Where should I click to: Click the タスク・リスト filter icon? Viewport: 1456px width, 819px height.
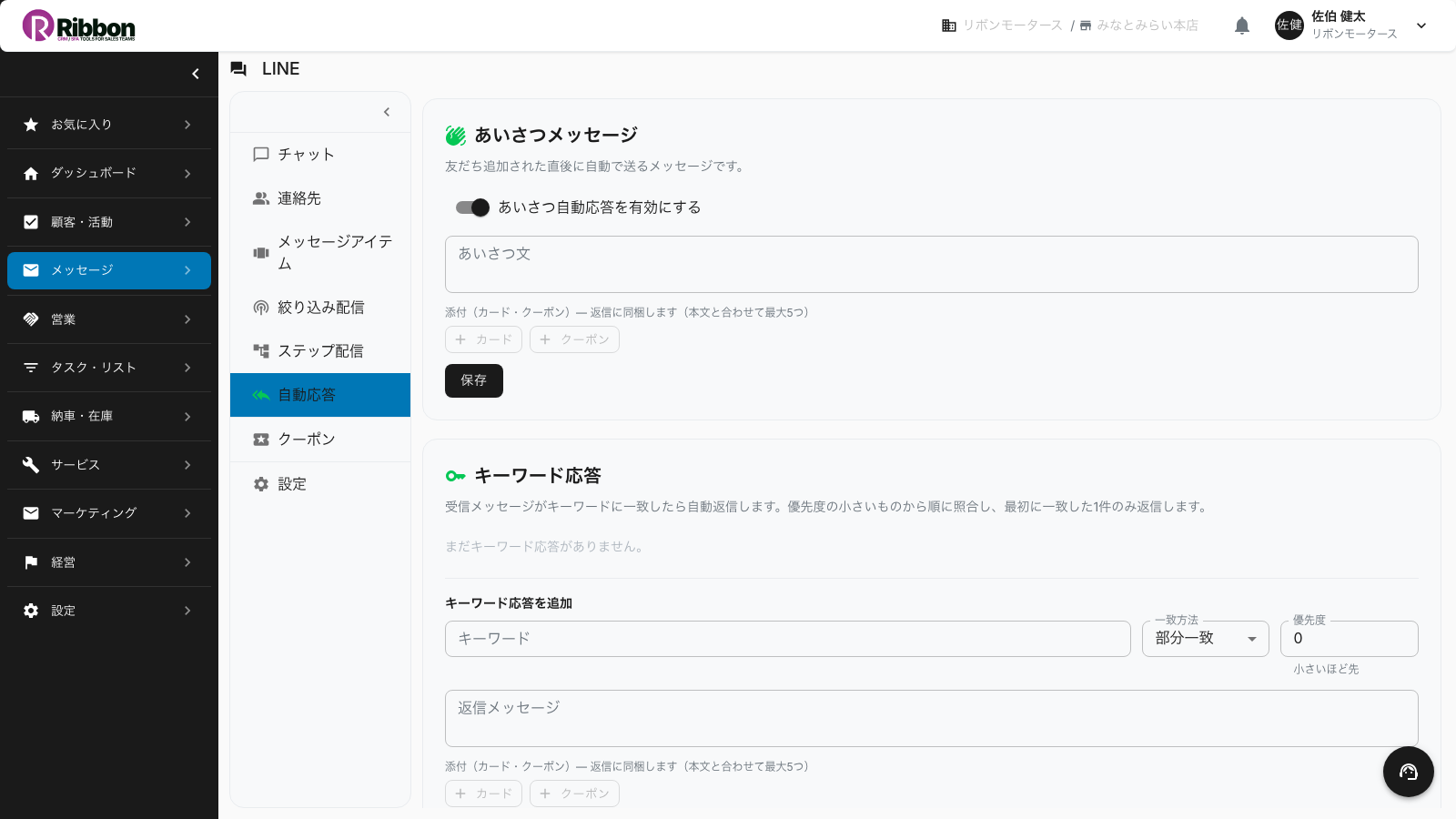coord(31,368)
